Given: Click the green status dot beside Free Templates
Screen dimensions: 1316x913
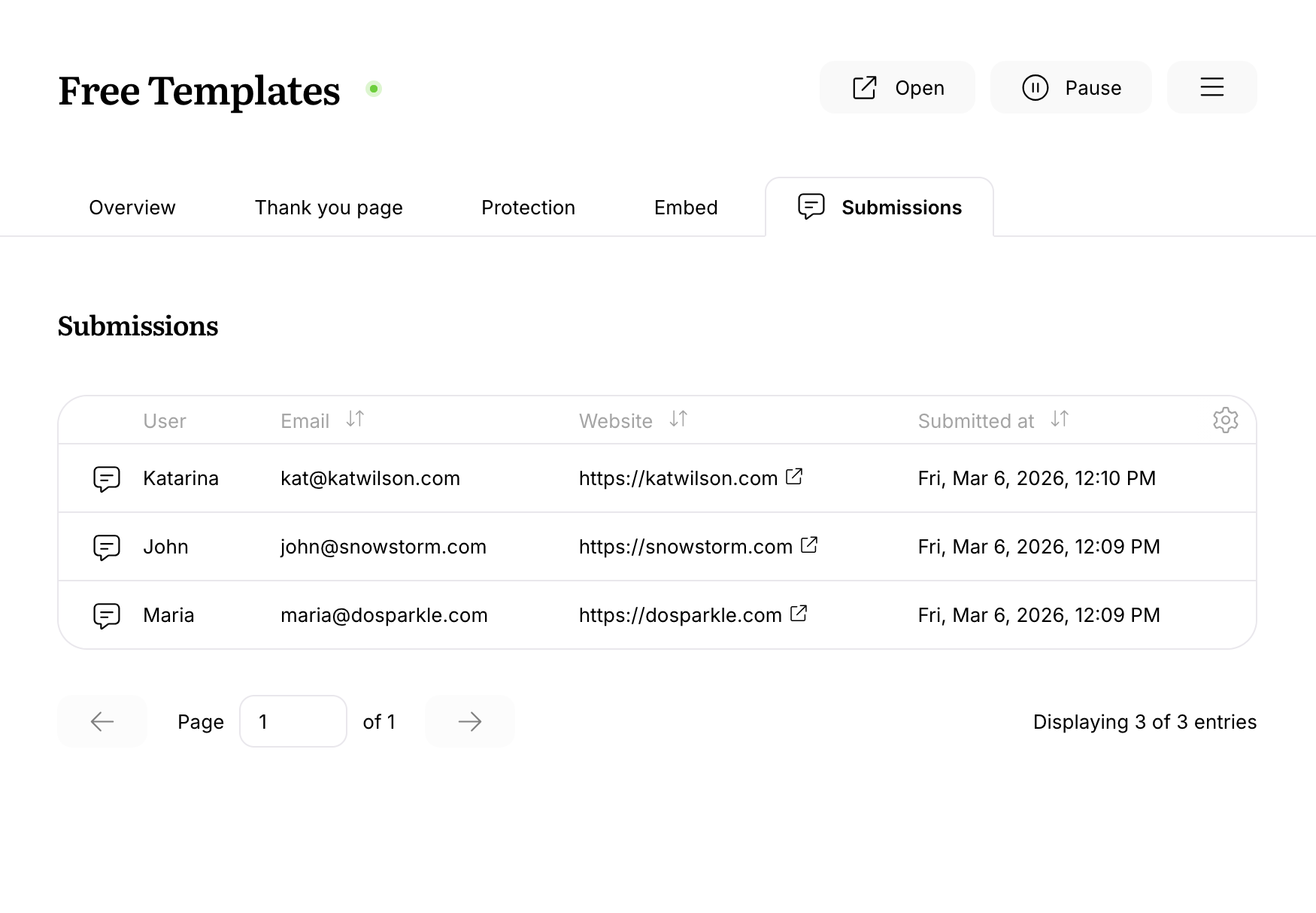Looking at the screenshot, I should 374,89.
